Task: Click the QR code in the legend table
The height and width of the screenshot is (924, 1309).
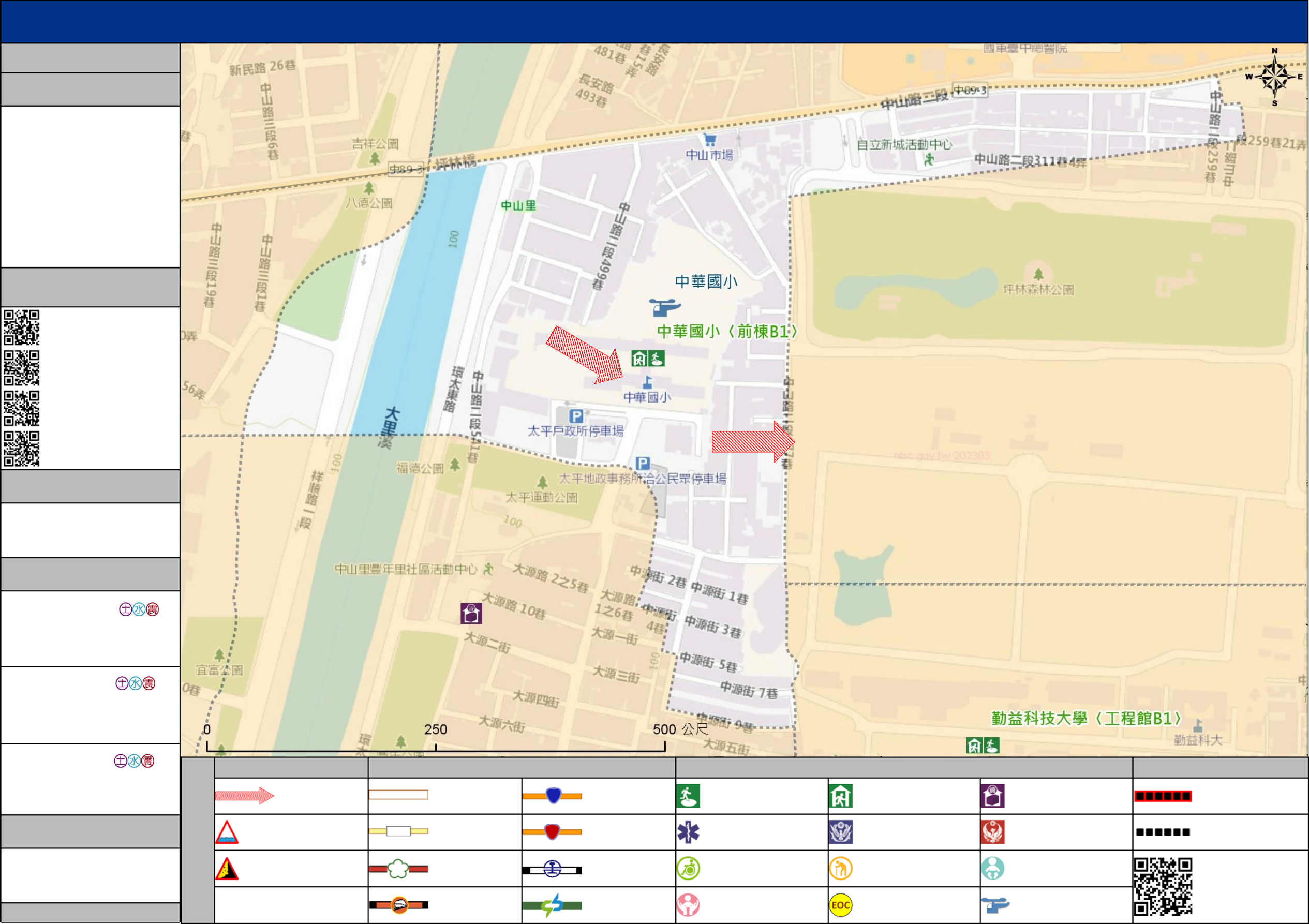Action: pos(1163,886)
